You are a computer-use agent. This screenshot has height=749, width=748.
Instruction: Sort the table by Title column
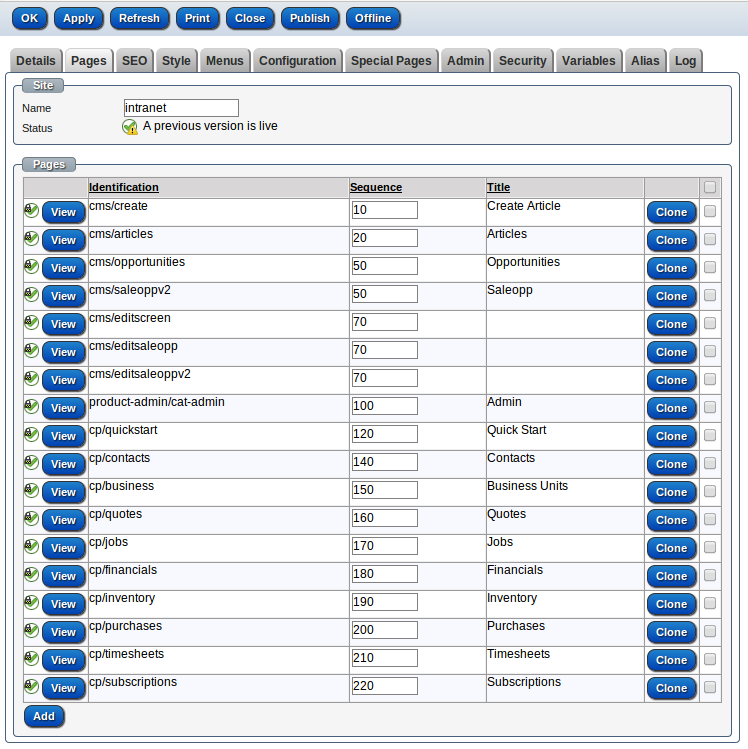pyautogui.click(x=498, y=187)
